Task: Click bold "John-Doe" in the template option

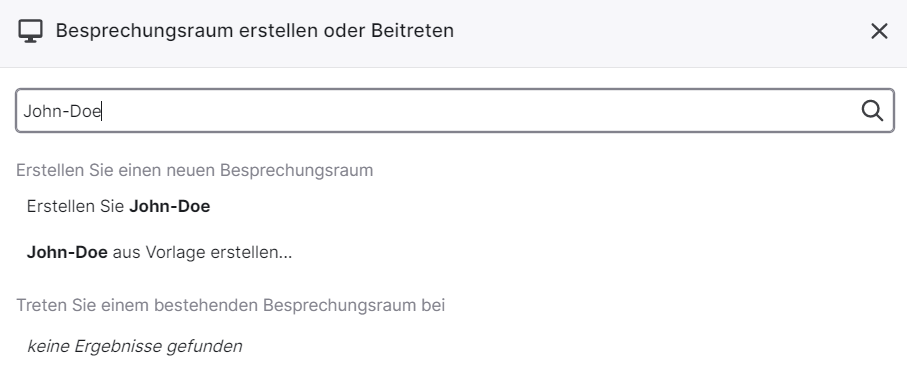Action: pyautogui.click(x=67, y=252)
